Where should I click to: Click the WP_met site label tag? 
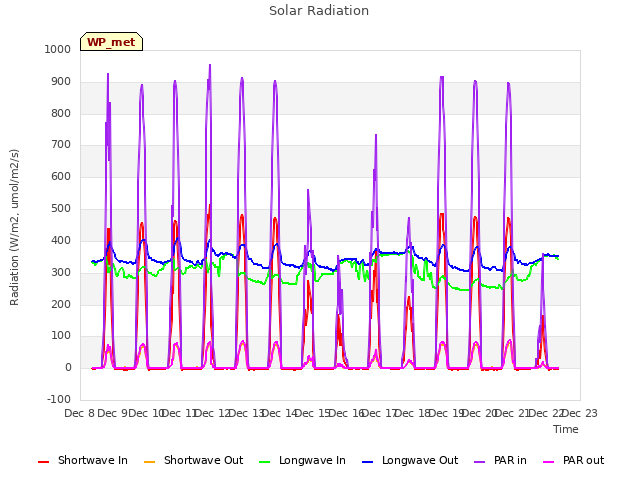tap(111, 42)
